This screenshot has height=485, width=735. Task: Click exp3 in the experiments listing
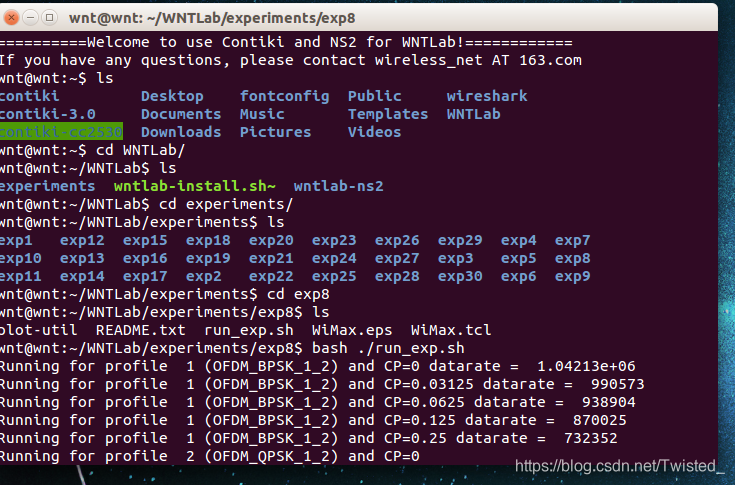tap(456, 259)
